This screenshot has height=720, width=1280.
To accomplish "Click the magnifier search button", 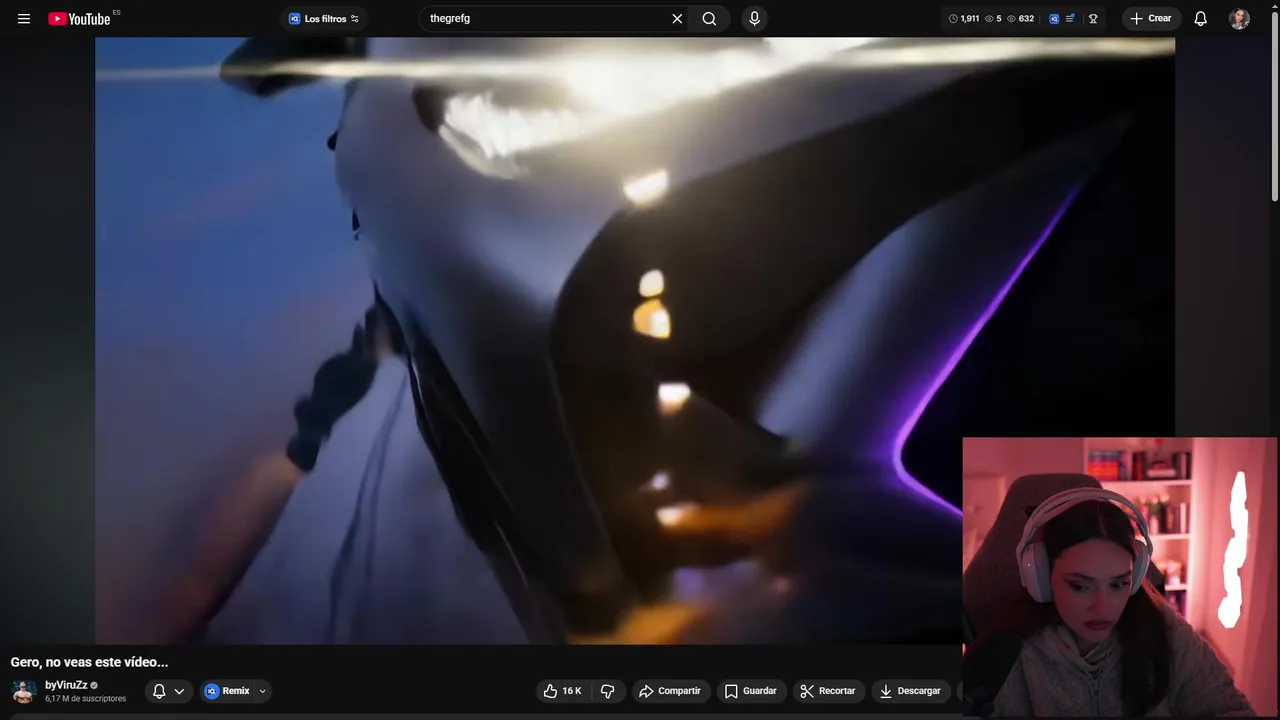I will click(x=709, y=18).
